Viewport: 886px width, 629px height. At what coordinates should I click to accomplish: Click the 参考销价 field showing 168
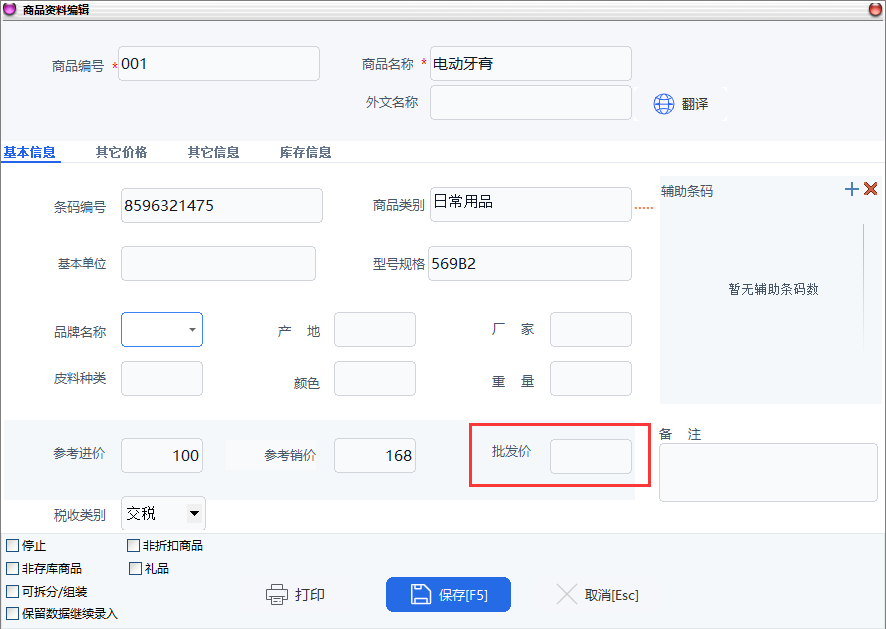tap(375, 456)
